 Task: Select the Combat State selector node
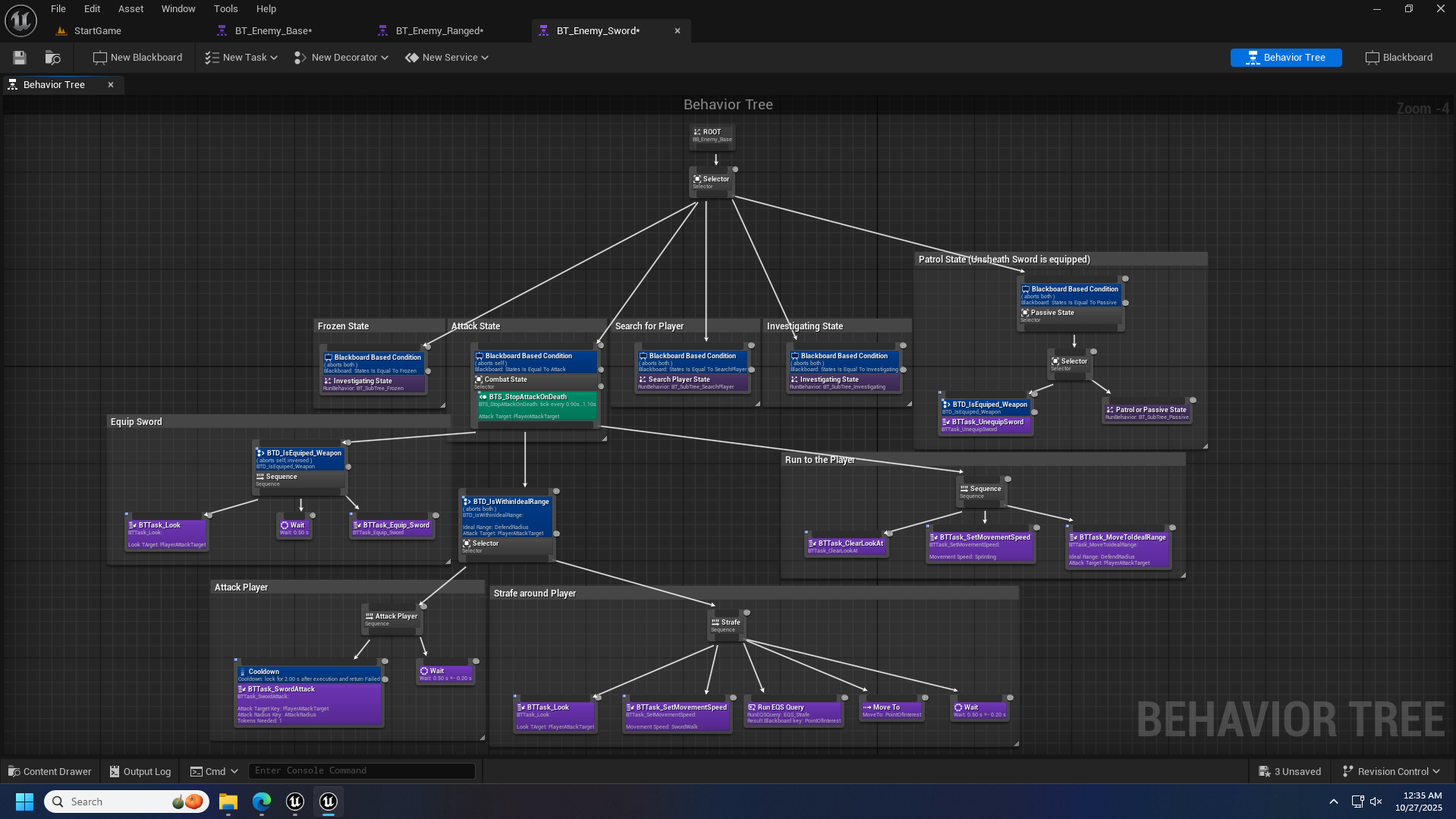[x=536, y=382]
